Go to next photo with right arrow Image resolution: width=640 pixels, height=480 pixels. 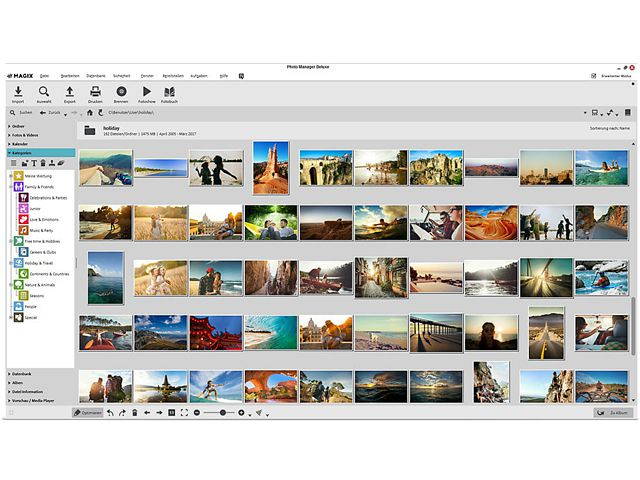click(159, 413)
